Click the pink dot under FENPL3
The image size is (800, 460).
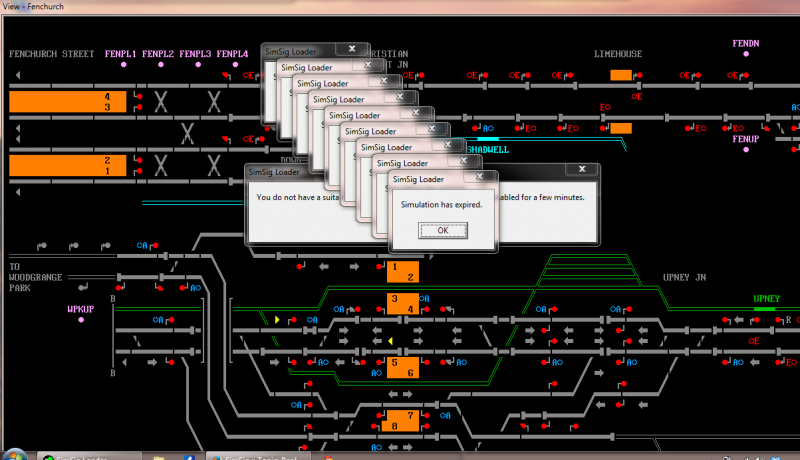198,65
